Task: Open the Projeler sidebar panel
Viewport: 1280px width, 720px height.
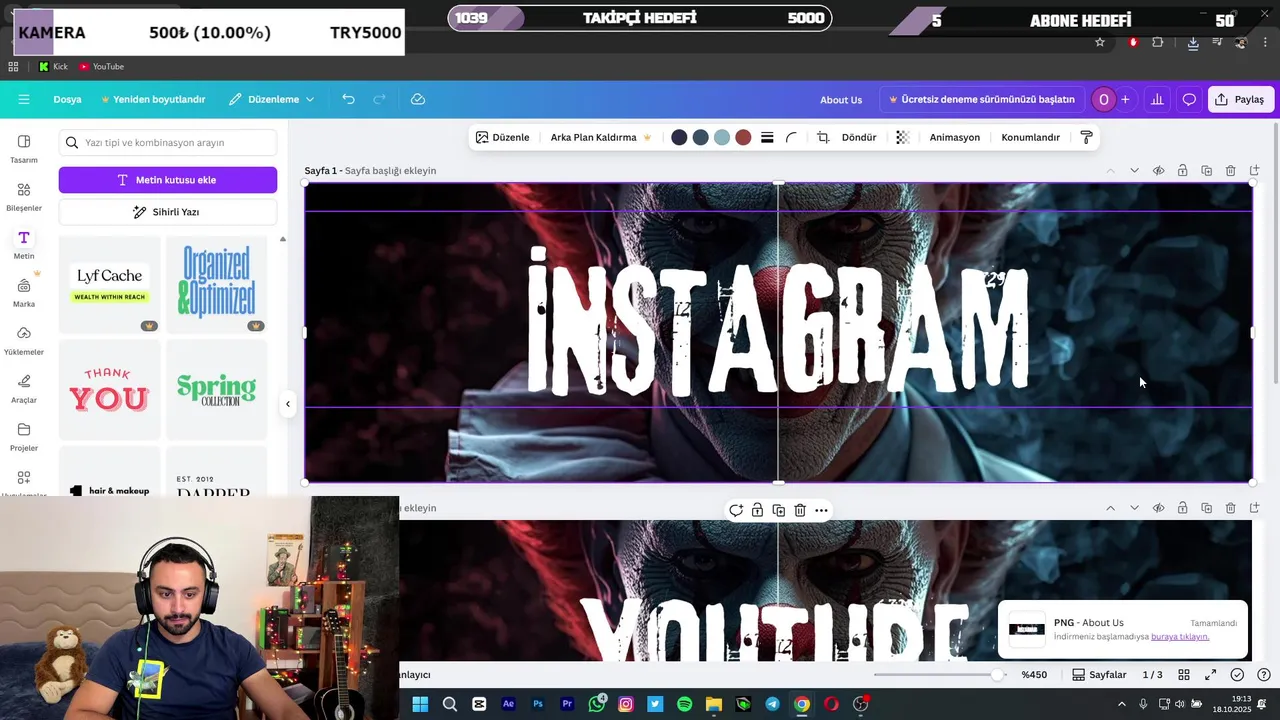Action: coord(24,436)
